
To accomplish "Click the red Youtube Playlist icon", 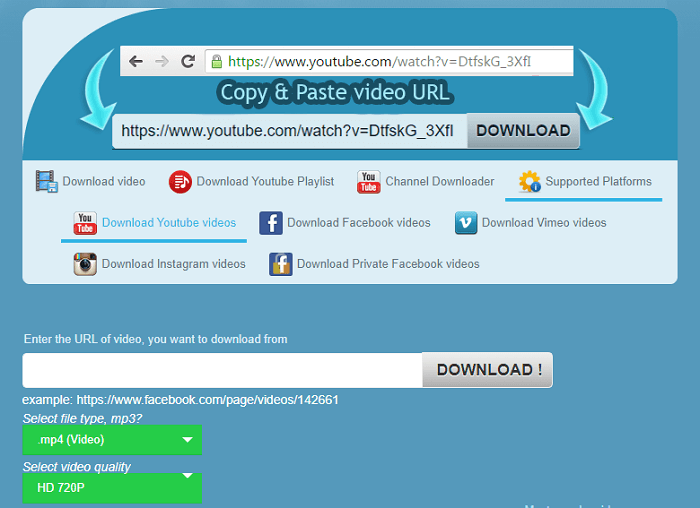I will point(180,182).
